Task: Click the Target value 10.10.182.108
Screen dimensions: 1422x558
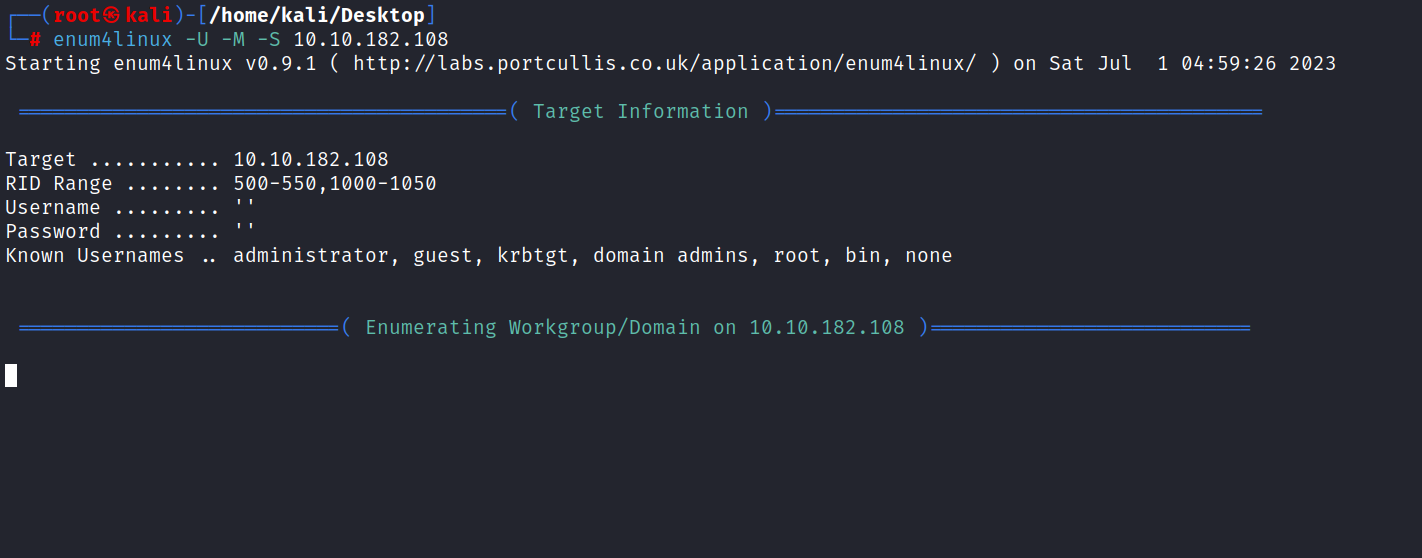Action: coord(311,160)
